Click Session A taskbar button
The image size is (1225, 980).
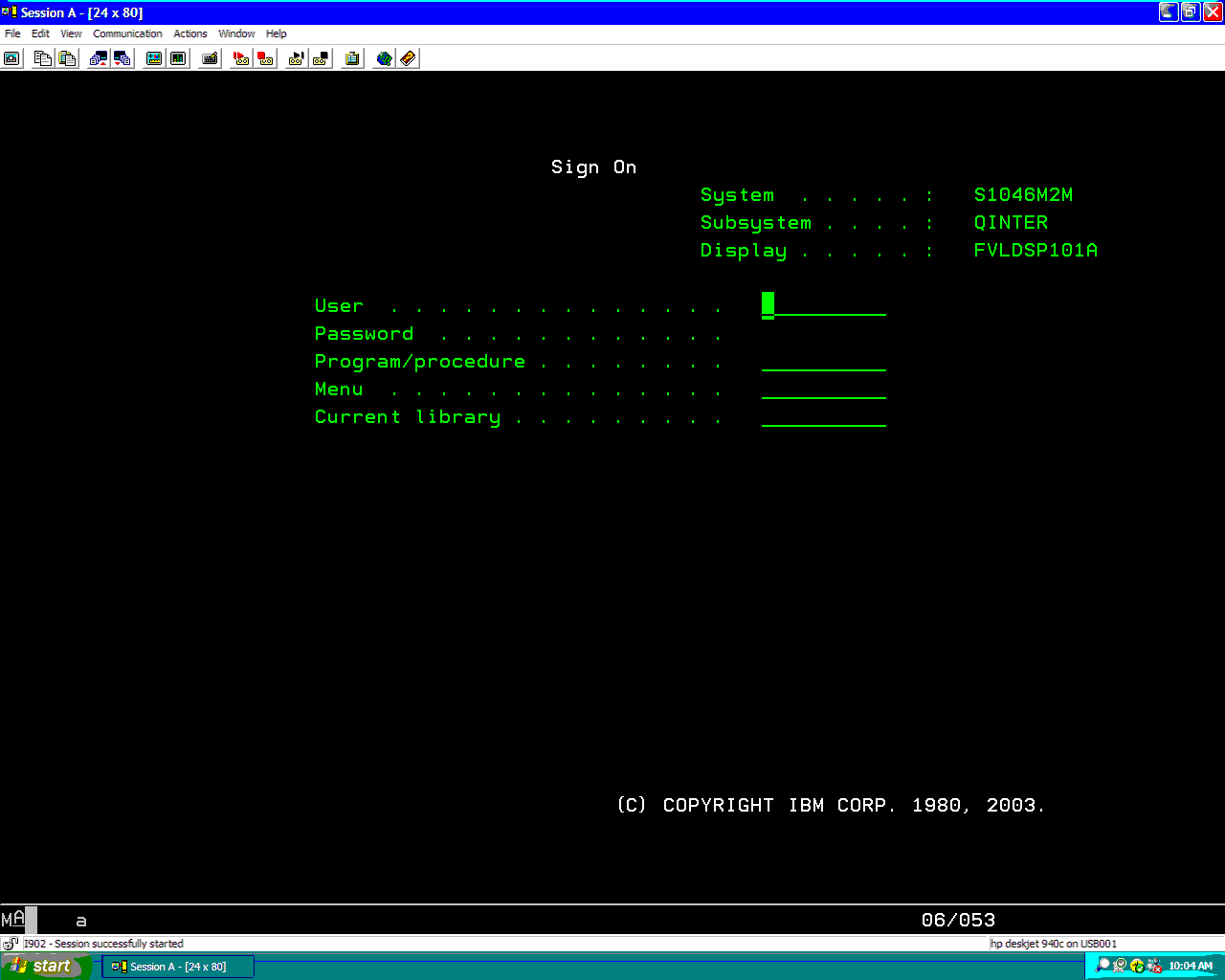(x=178, y=967)
